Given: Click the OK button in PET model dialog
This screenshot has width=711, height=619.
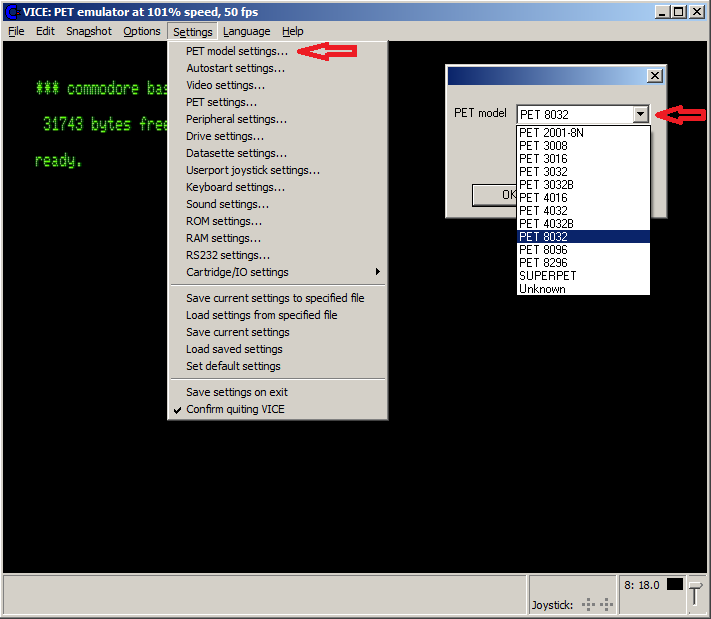Looking at the screenshot, I should point(495,195).
